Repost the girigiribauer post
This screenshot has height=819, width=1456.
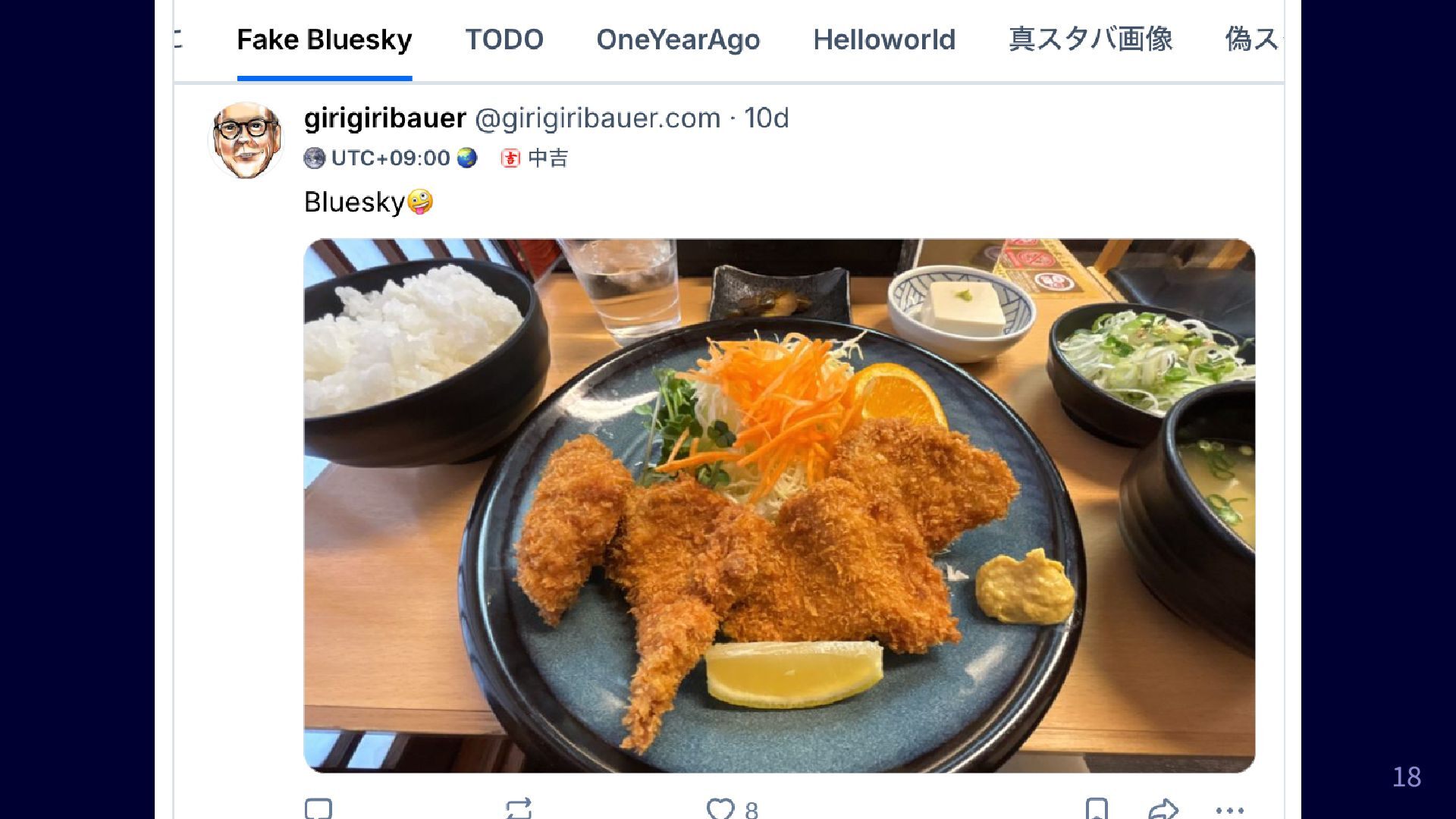pos(519,808)
